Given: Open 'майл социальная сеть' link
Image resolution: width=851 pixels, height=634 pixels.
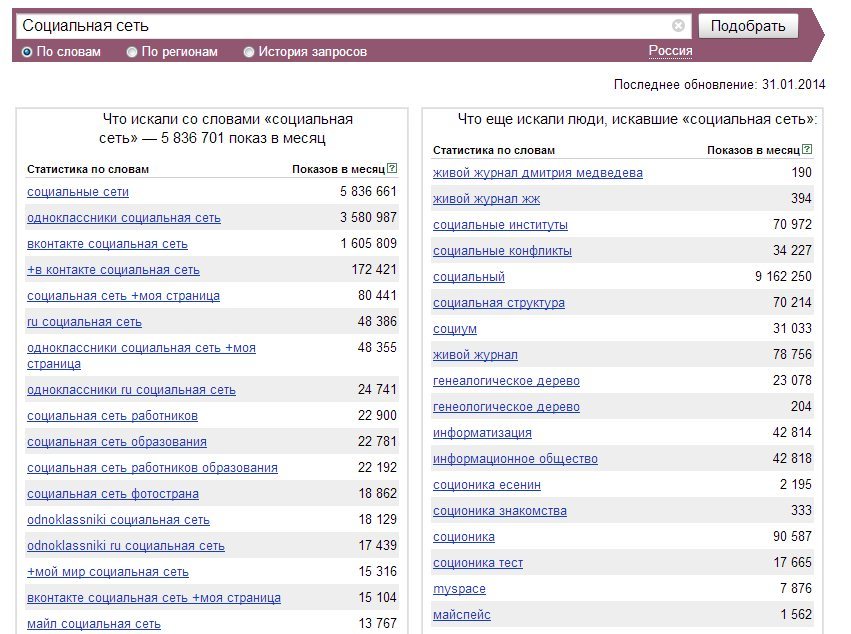Looking at the screenshot, I should (94, 624).
